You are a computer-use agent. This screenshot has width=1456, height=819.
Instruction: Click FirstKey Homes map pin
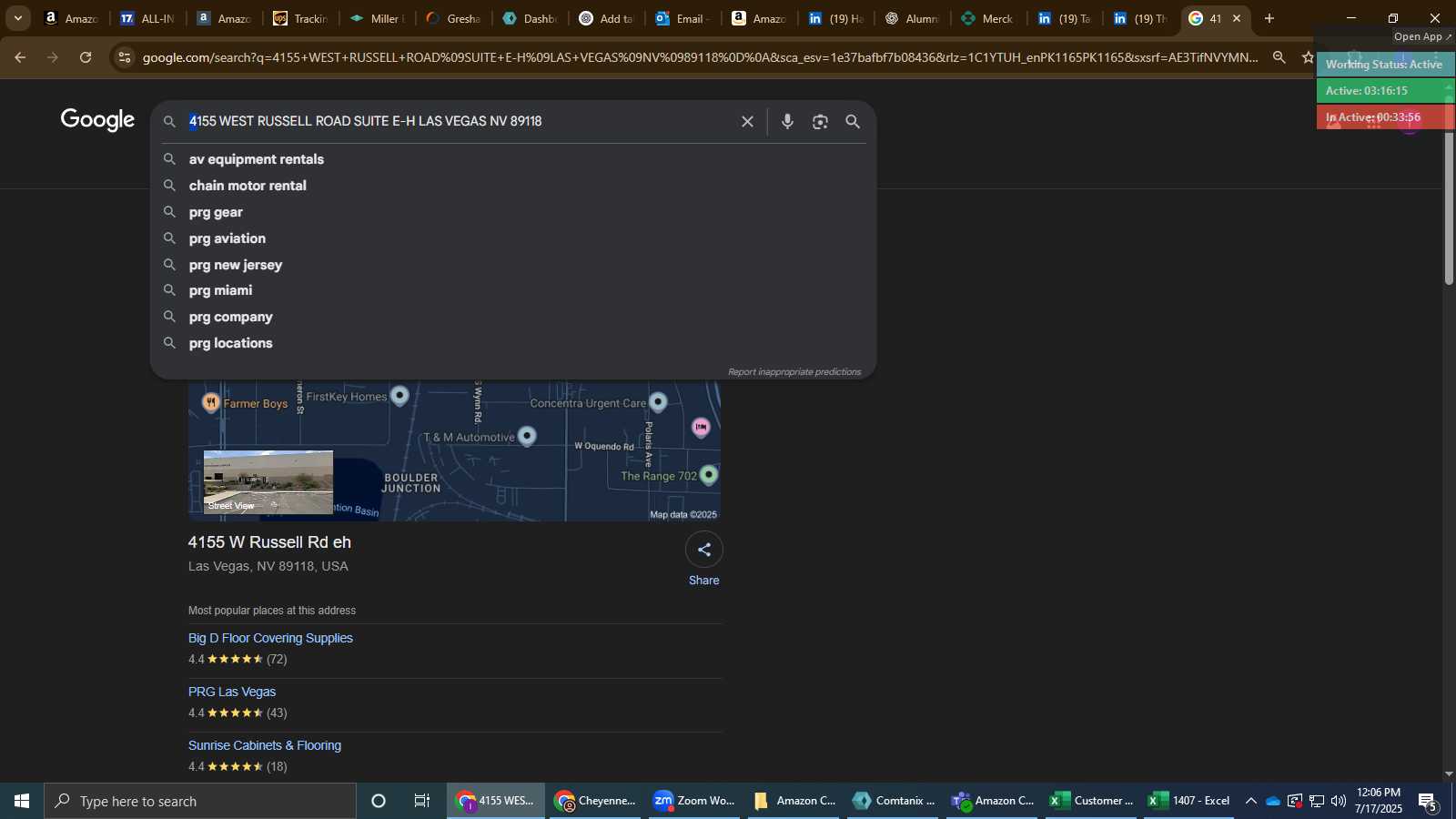(399, 395)
